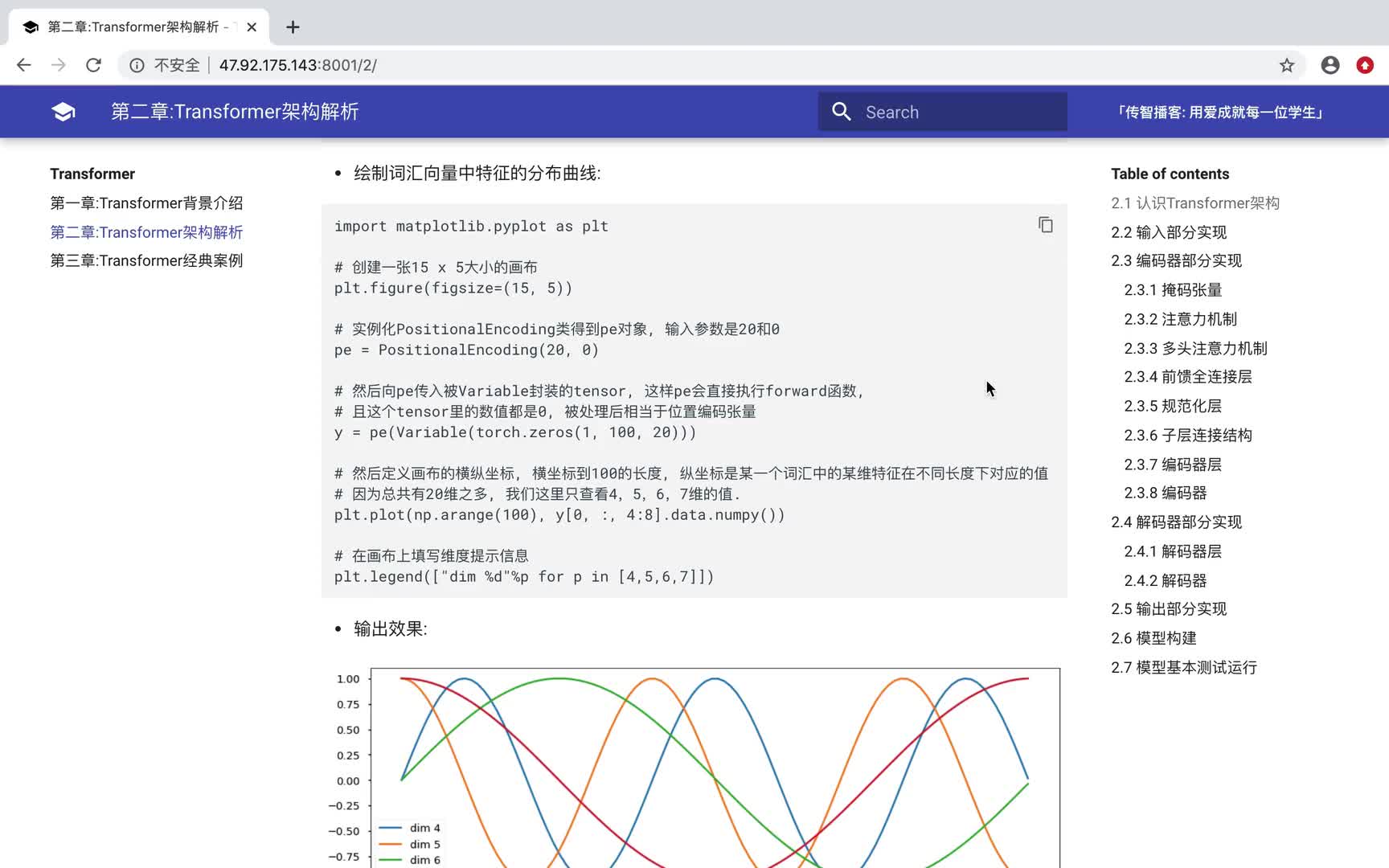Jump to 2.3.6 子层连接结构
This screenshot has width=1389, height=868.
[x=1188, y=435]
